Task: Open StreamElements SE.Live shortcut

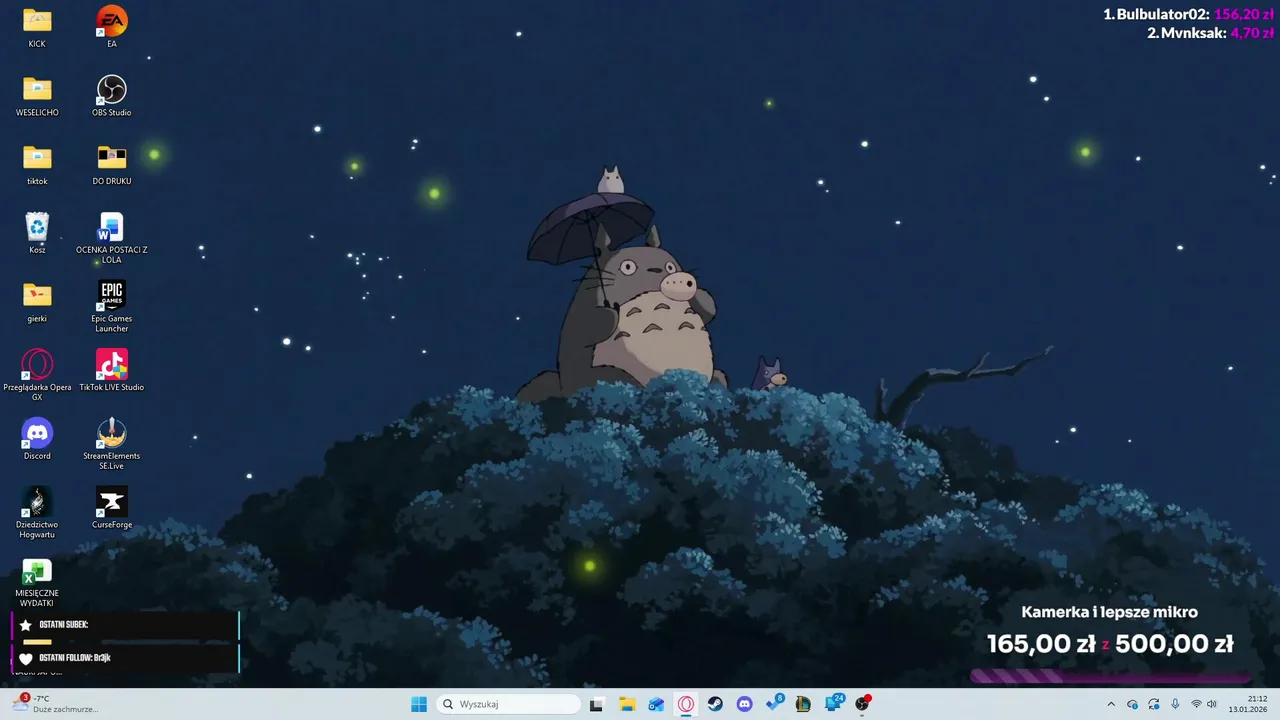Action: (112, 443)
